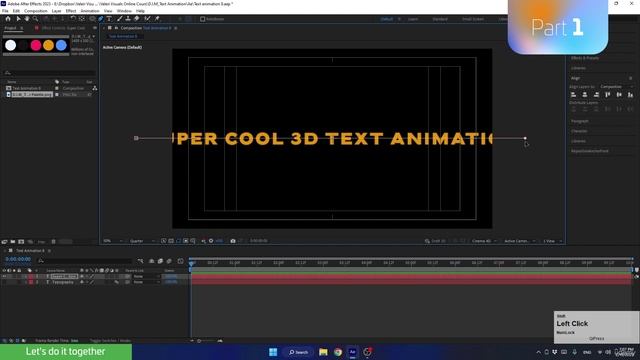This screenshot has height=360, width=640.
Task: Click the current time indicator playhead
Action: click(x=191, y=264)
